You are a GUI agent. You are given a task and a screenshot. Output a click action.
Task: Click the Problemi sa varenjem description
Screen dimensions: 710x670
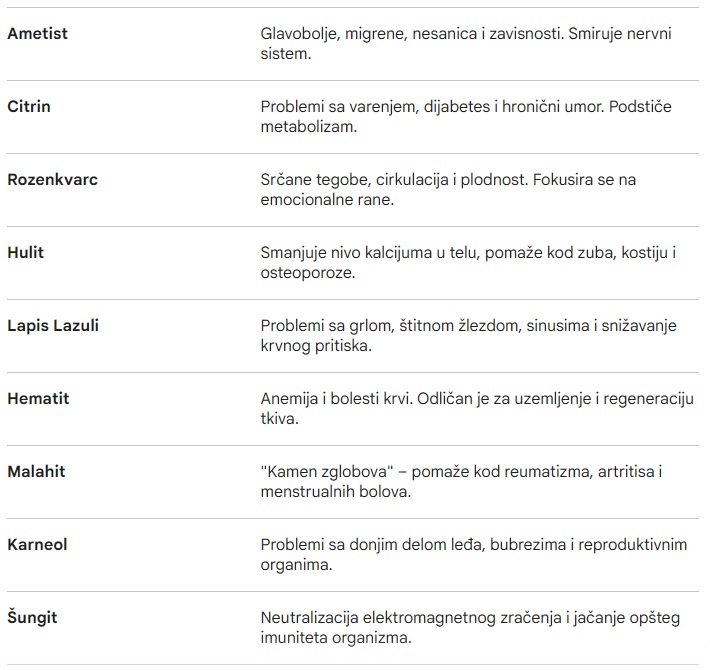(466, 116)
